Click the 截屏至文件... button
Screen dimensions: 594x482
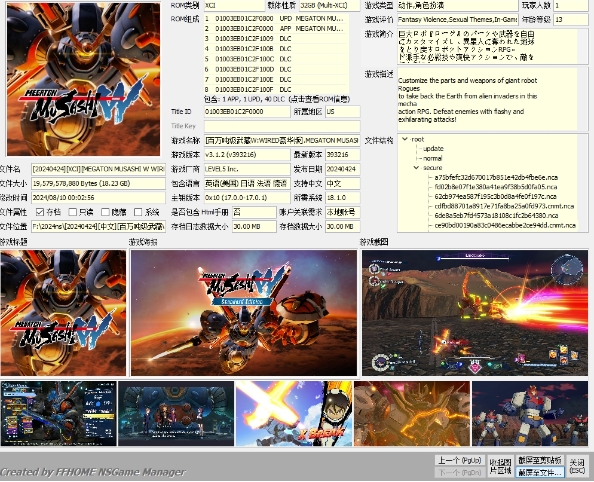coord(539,472)
